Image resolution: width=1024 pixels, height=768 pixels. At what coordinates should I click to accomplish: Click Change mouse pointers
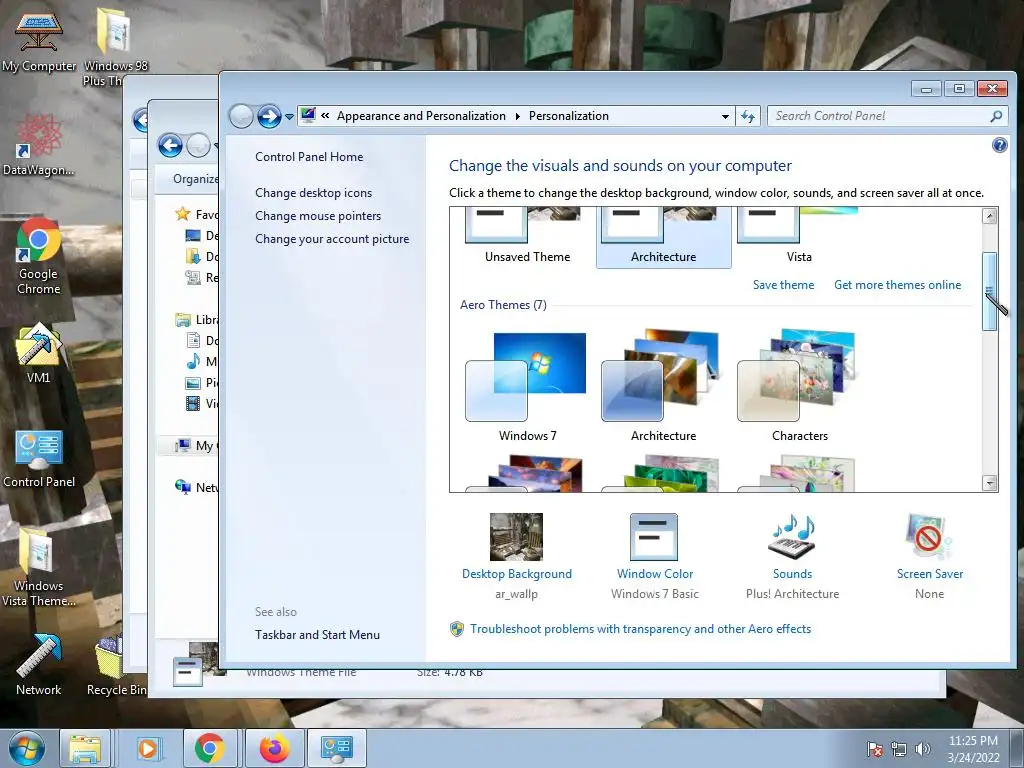click(x=318, y=216)
